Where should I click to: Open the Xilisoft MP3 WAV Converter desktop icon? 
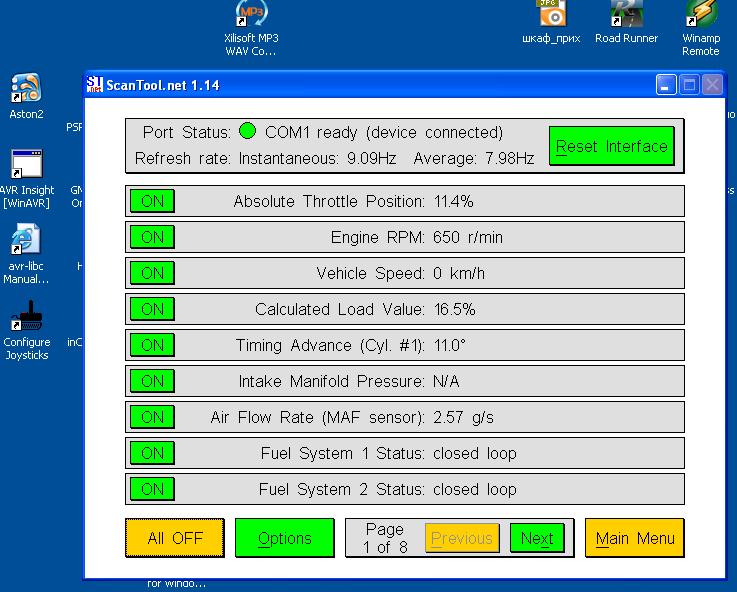251,14
